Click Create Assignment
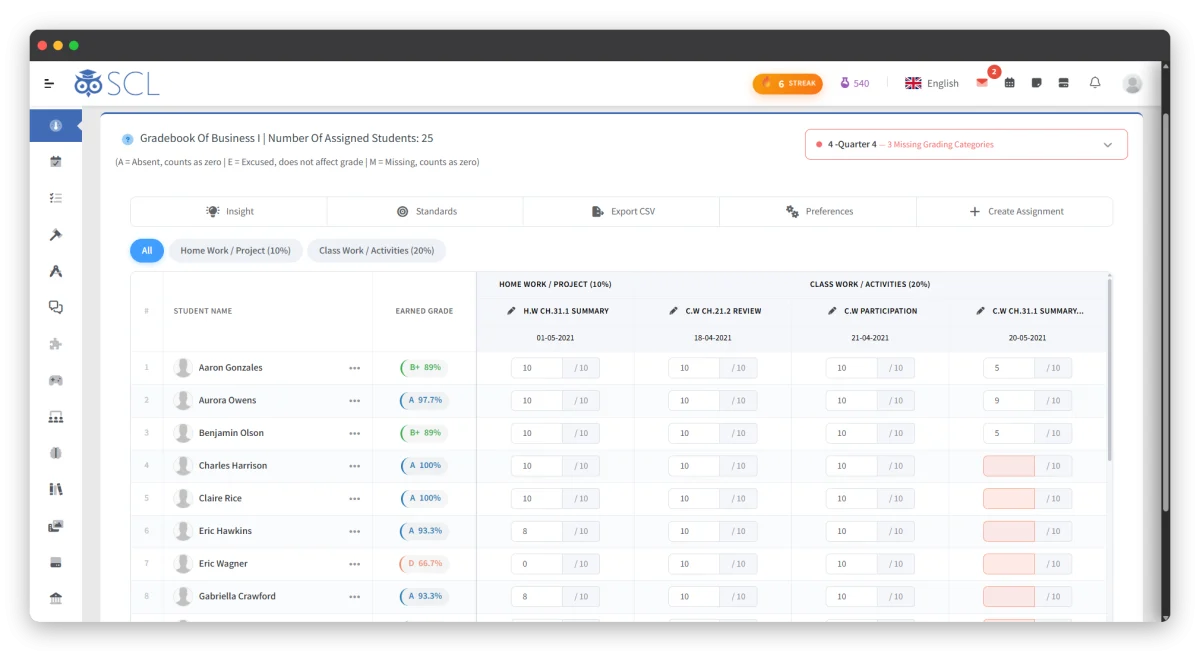This screenshot has width=1200, height=651. 1015,211
